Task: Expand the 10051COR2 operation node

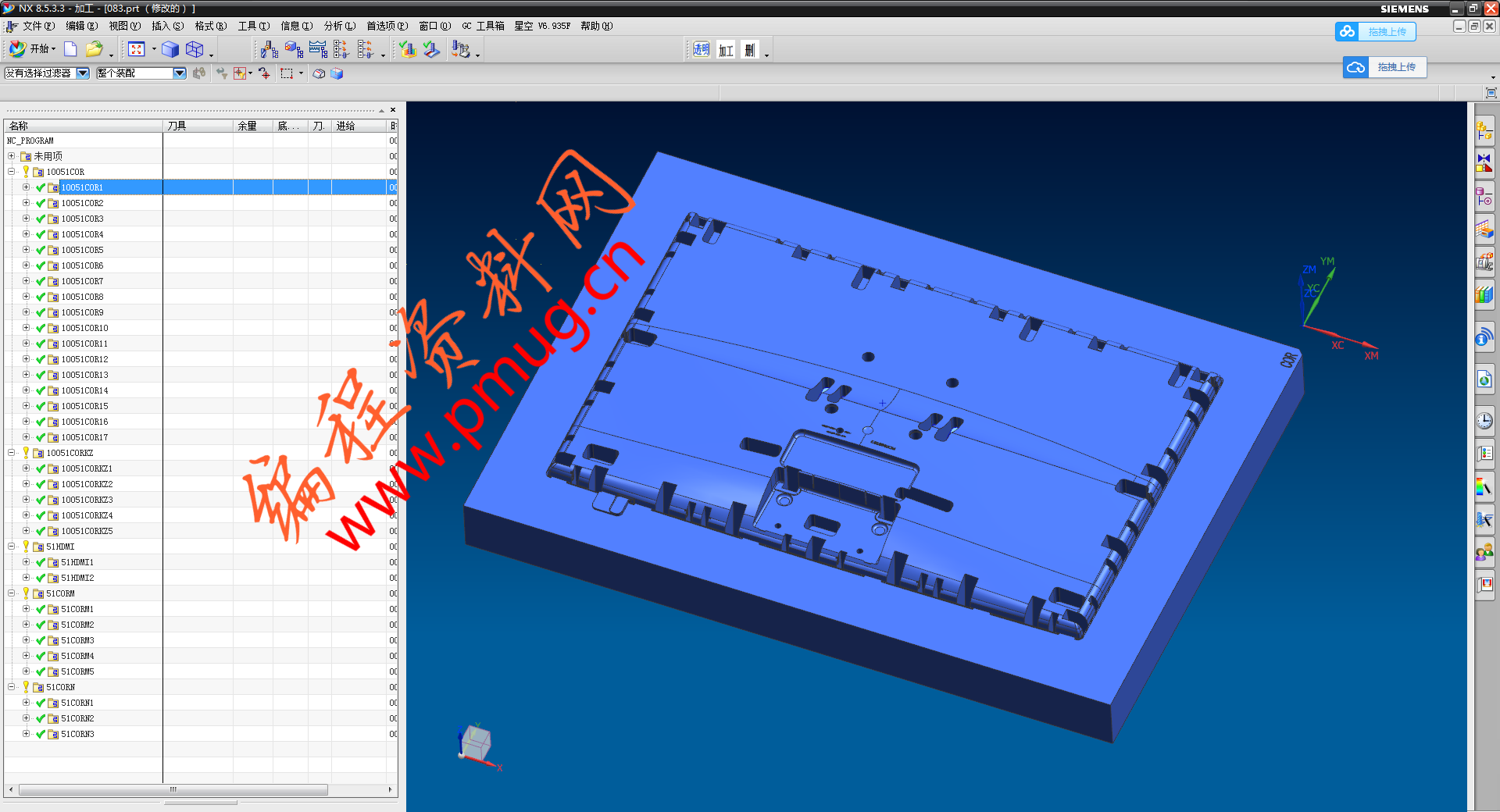Action: pyautogui.click(x=26, y=203)
